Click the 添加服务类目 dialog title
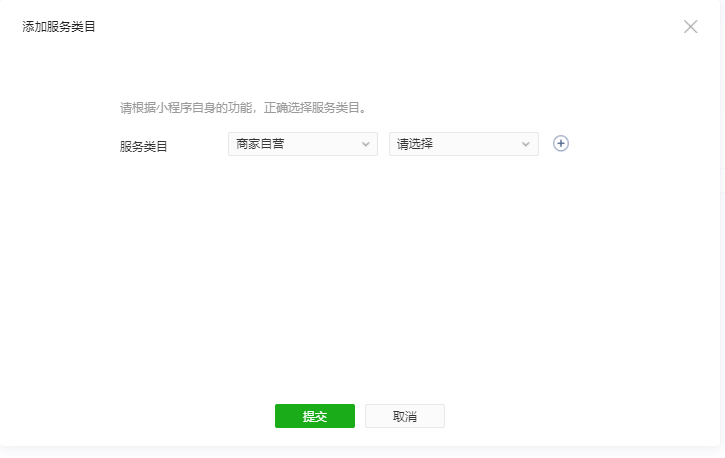The width and height of the screenshot is (725, 458). pos(59,27)
